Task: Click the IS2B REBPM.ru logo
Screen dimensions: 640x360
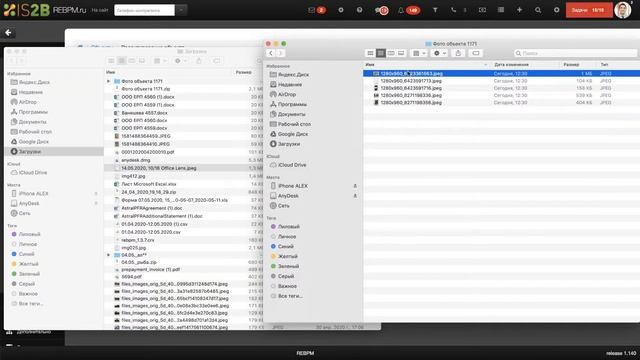Action: pos(44,10)
